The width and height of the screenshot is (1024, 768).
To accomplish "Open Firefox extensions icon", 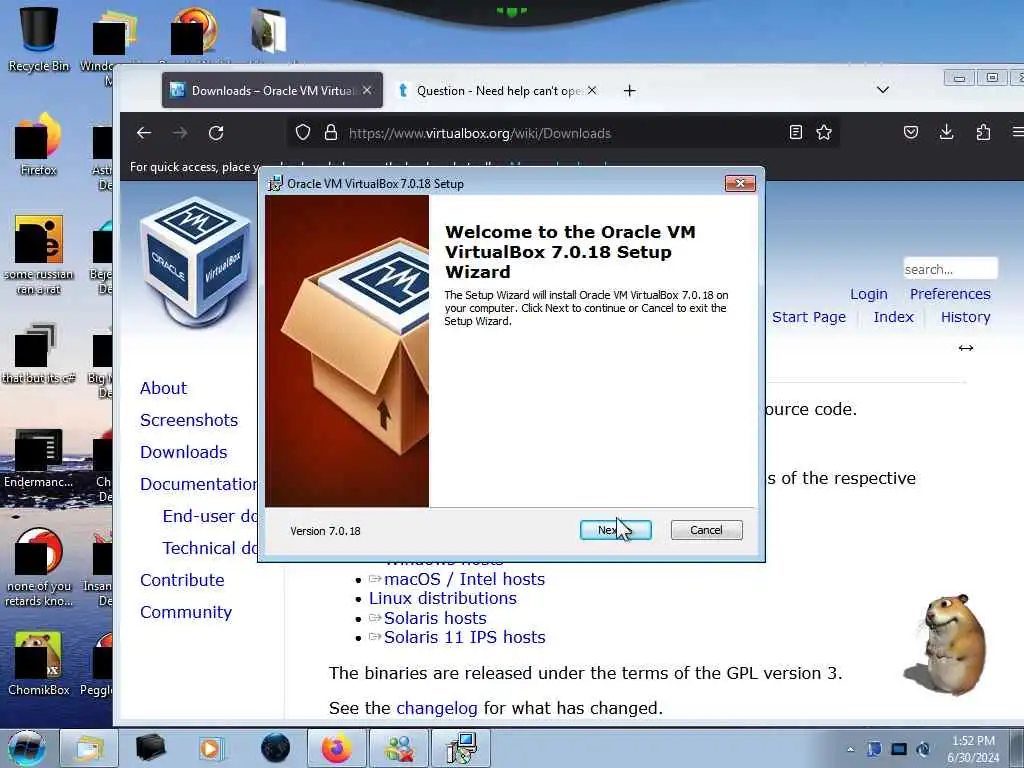I will coord(983,133).
